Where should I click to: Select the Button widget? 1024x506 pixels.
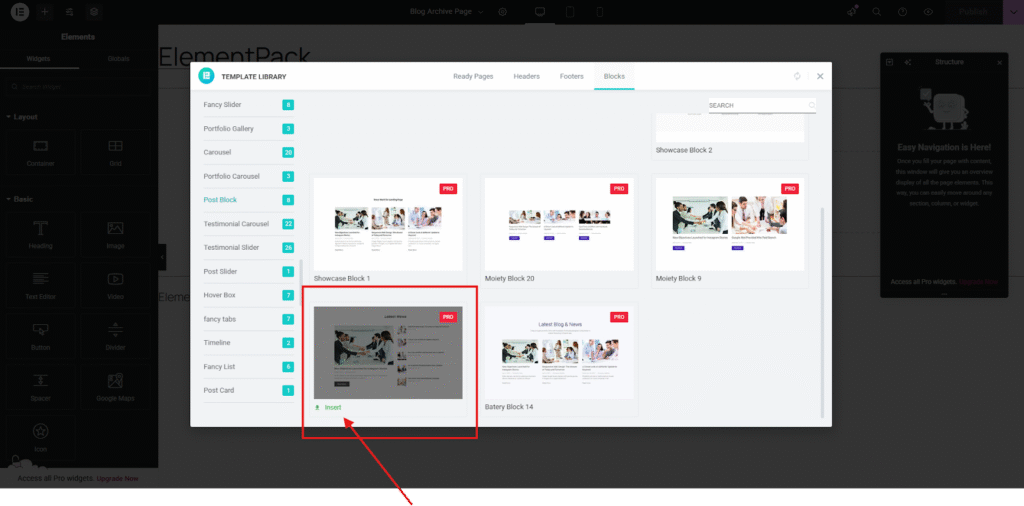[40, 336]
